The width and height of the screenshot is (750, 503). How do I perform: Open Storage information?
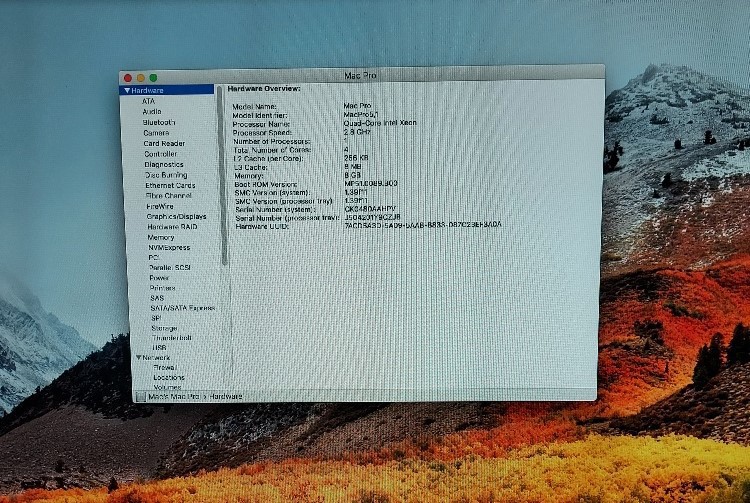click(164, 328)
